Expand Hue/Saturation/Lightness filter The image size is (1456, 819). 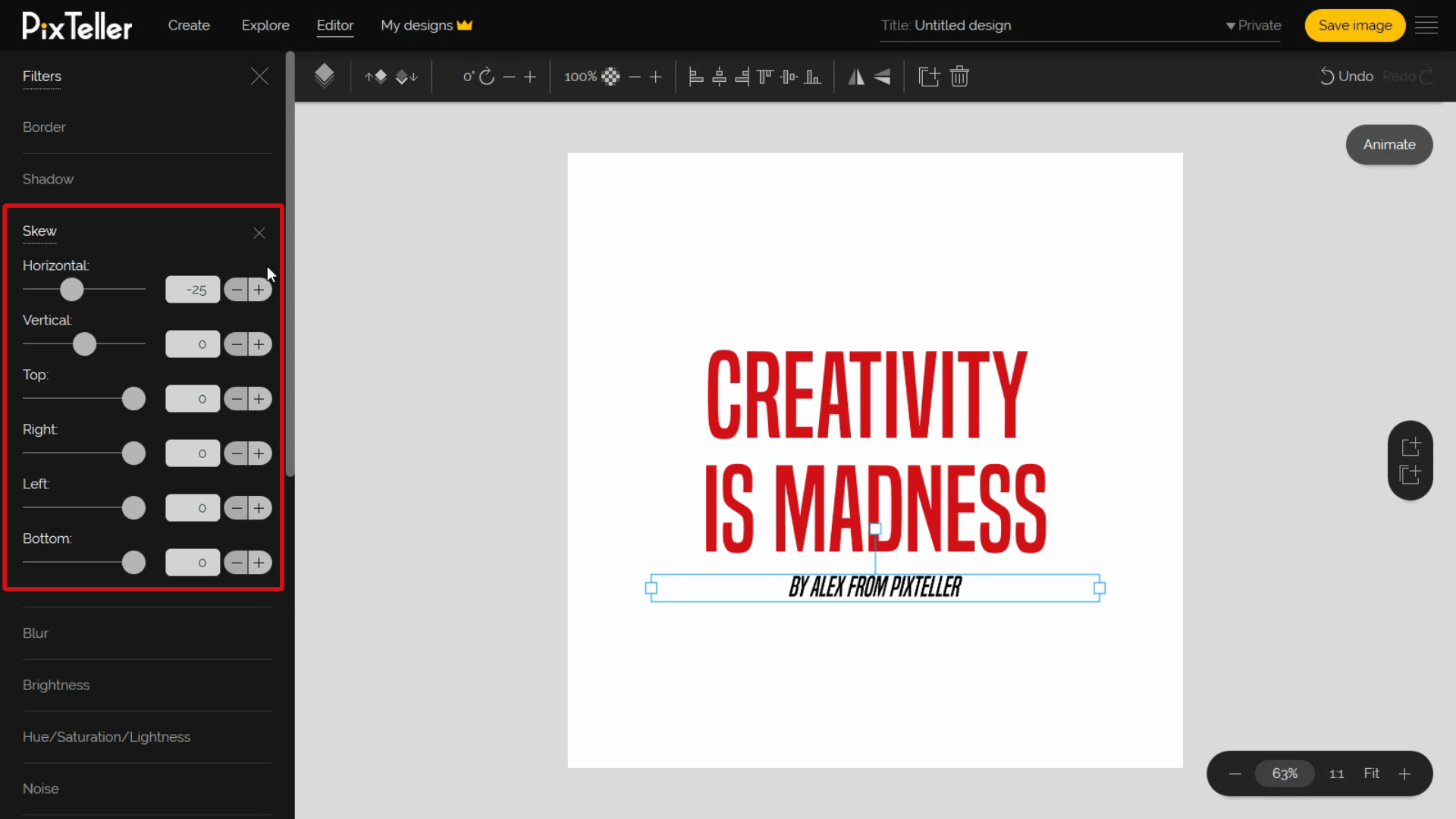107,737
